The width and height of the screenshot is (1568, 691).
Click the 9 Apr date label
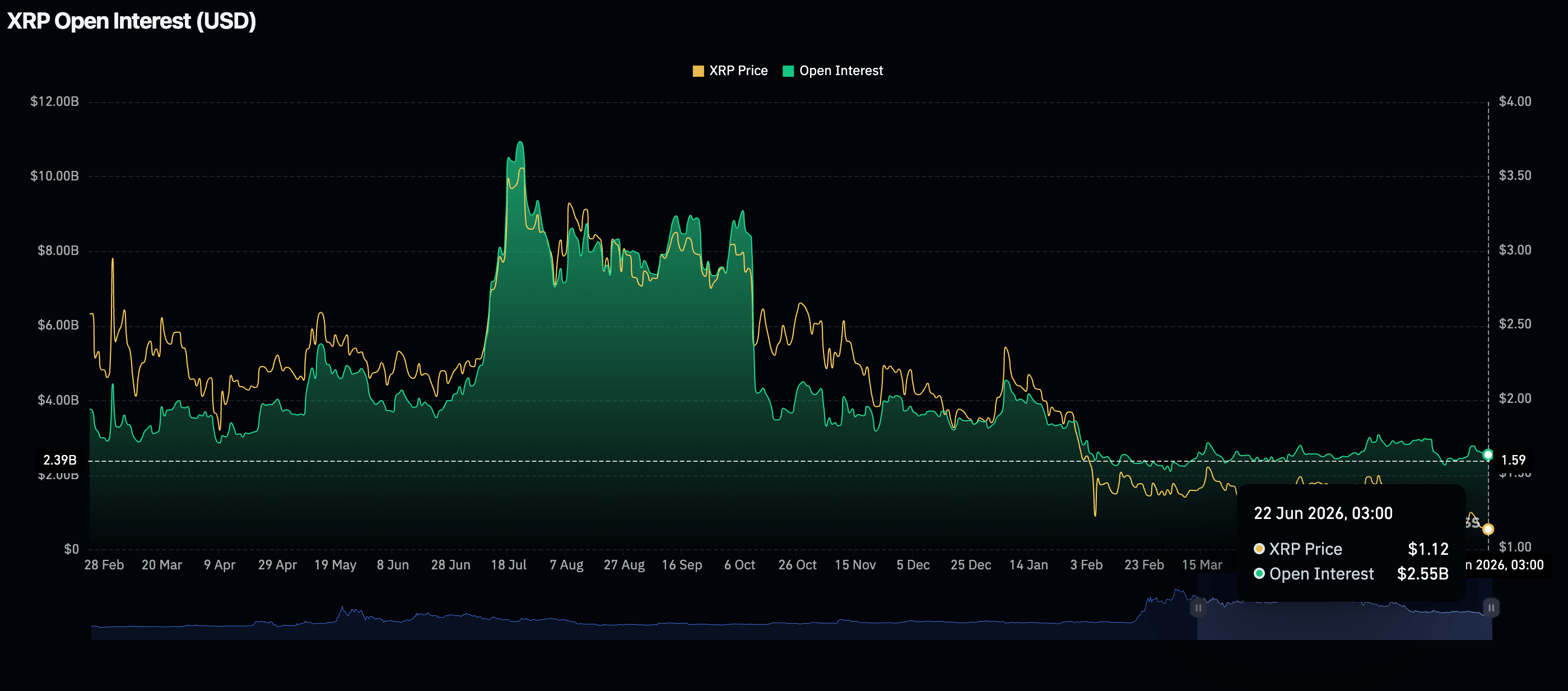click(220, 565)
